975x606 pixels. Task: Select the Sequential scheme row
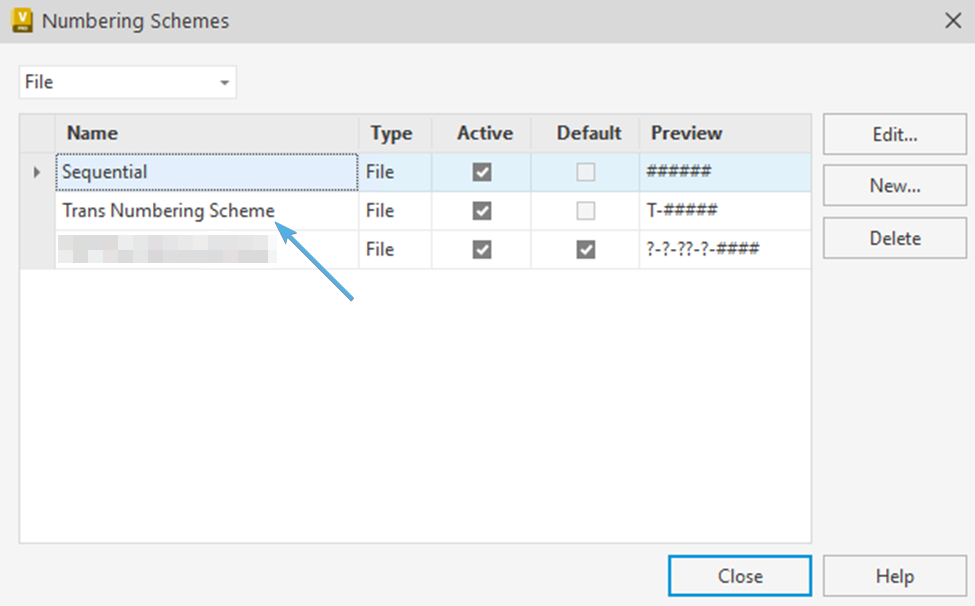(206, 172)
